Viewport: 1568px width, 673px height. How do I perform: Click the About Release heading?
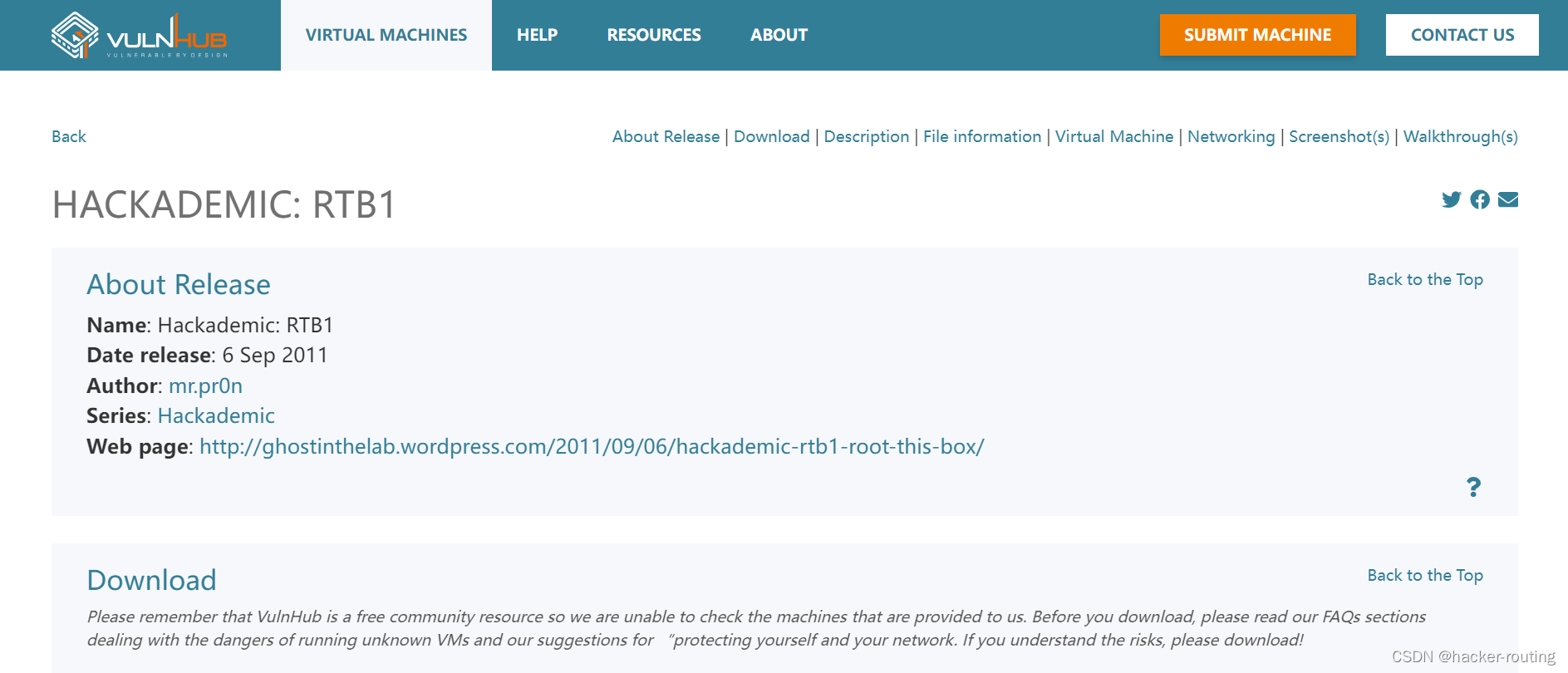pyautogui.click(x=179, y=284)
